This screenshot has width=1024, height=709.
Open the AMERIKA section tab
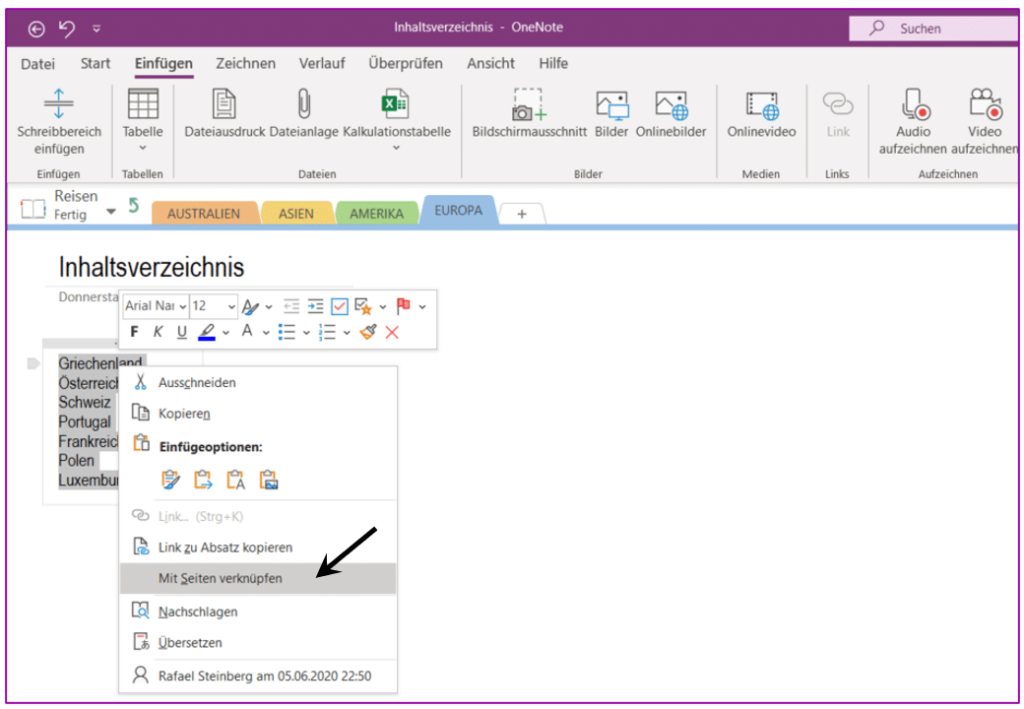(x=377, y=213)
